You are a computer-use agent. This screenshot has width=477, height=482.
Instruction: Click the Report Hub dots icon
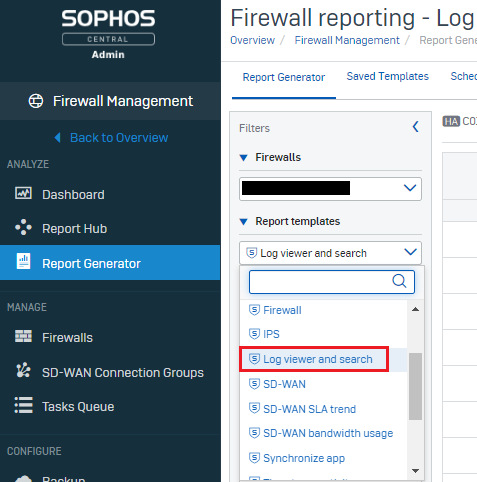23,227
